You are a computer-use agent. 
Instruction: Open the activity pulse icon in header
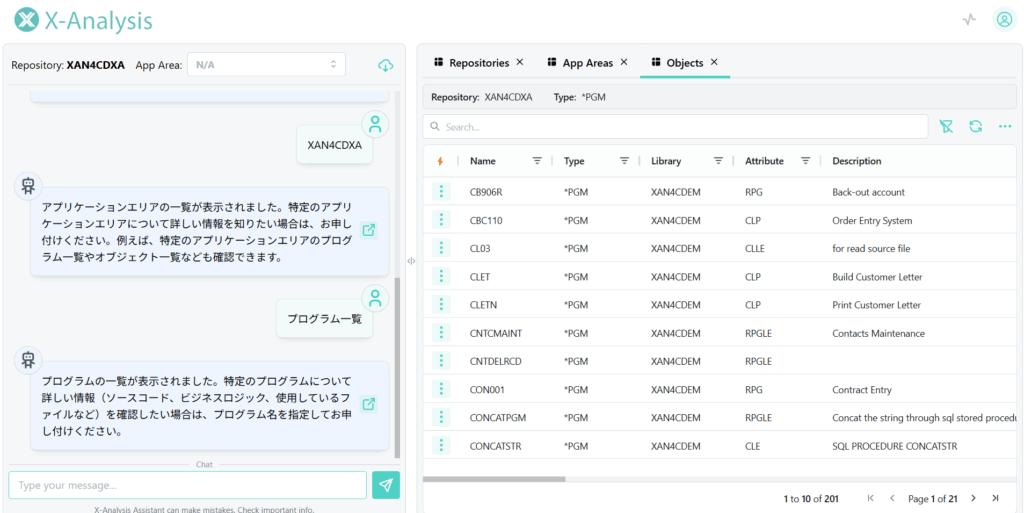click(x=969, y=20)
